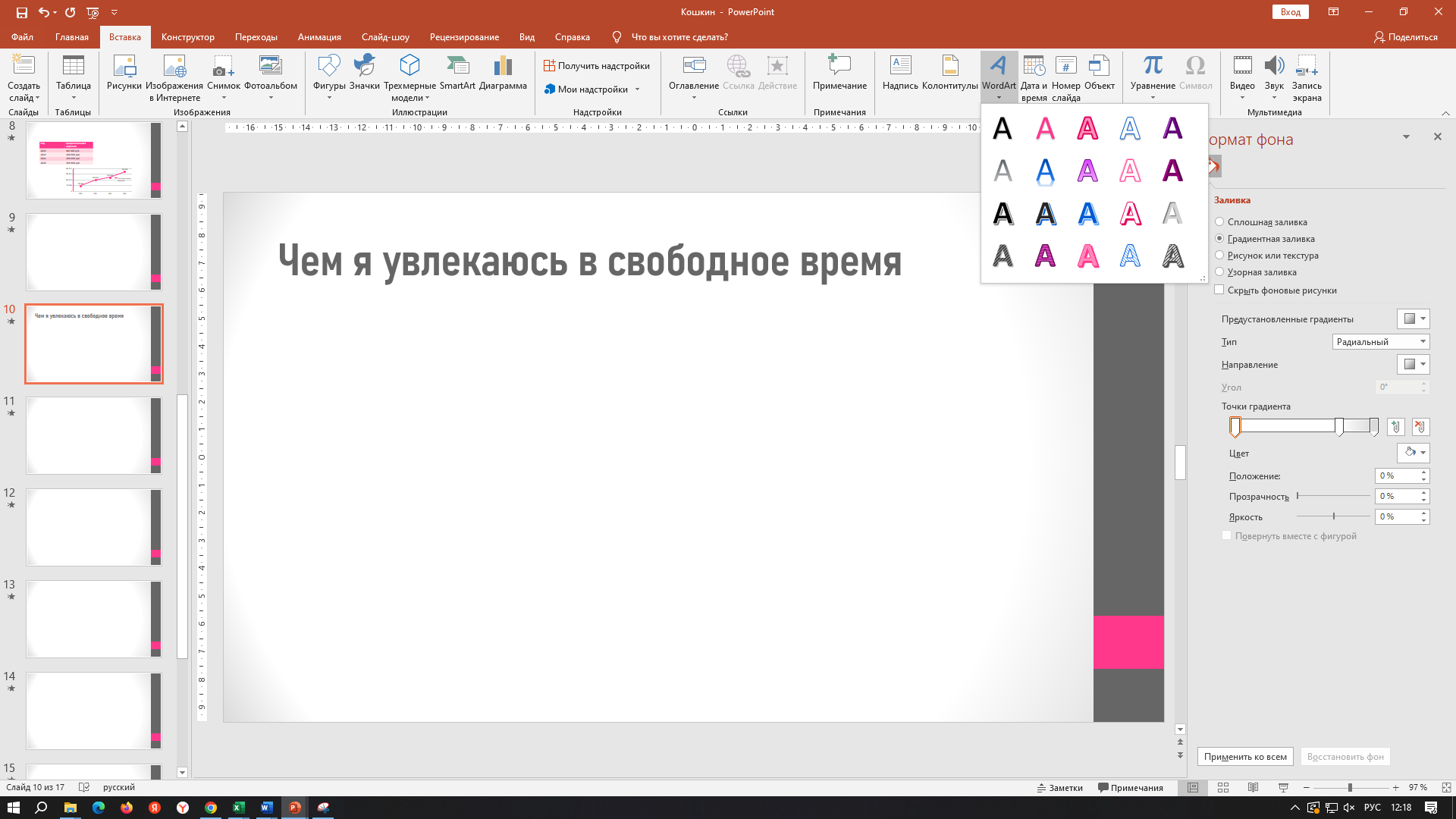Open Трехмерные модели 3D models
The height and width of the screenshot is (819, 1456).
coord(409,77)
